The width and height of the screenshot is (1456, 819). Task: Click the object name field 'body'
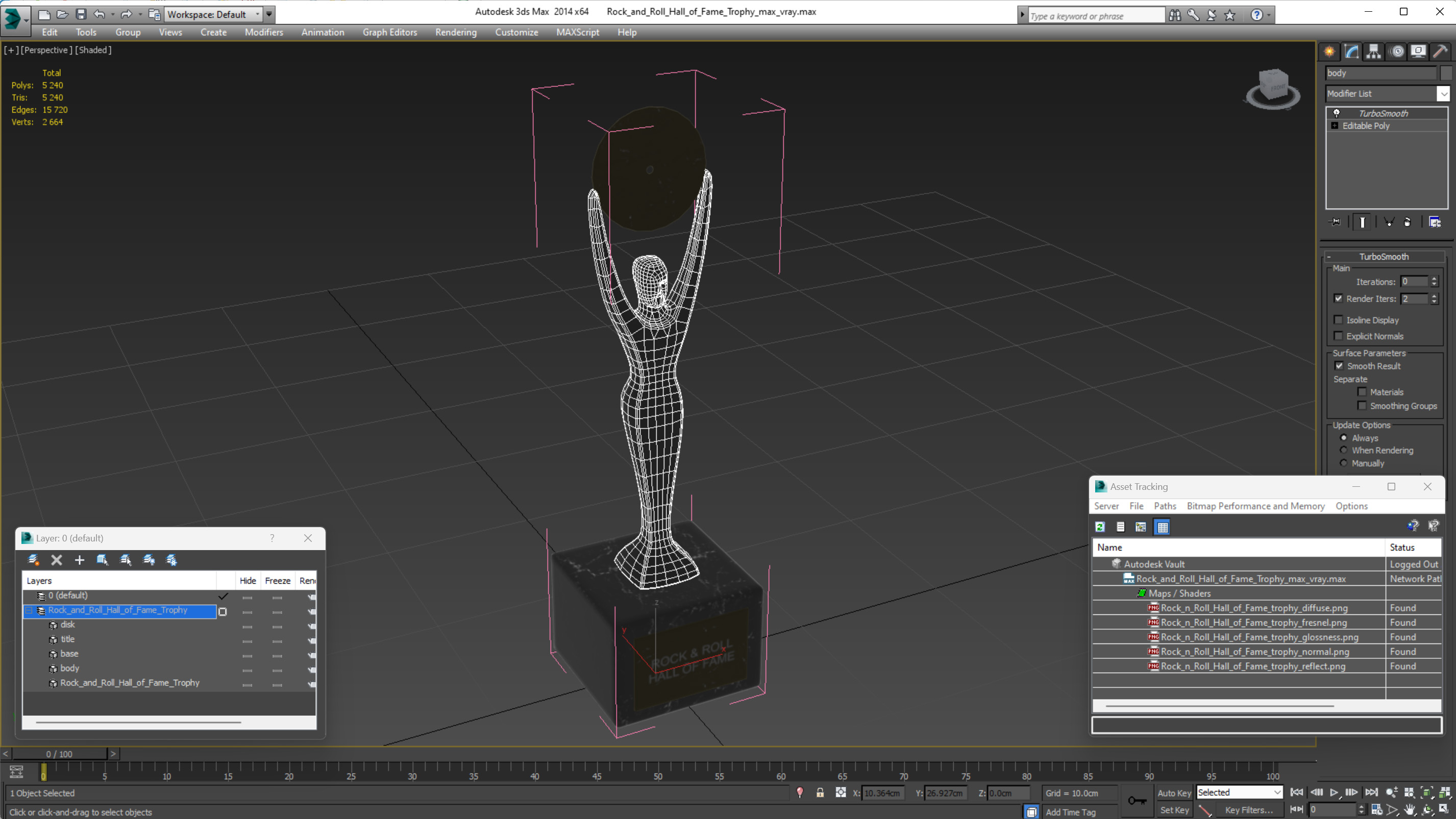click(x=1380, y=73)
